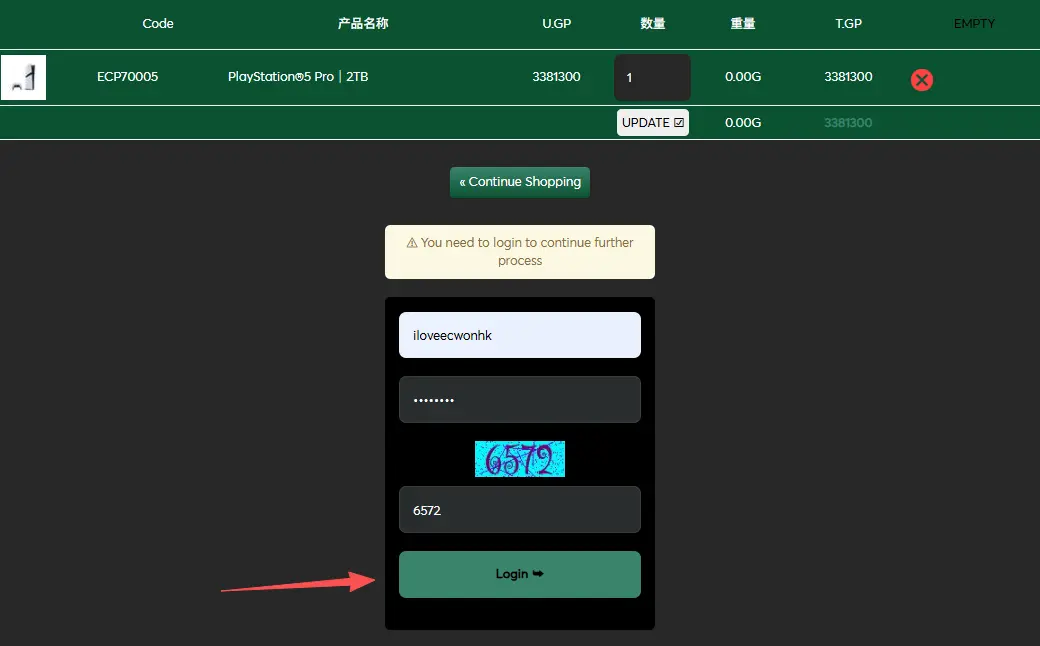Click the 重量 column header
The image size is (1040, 646).
(x=743, y=23)
